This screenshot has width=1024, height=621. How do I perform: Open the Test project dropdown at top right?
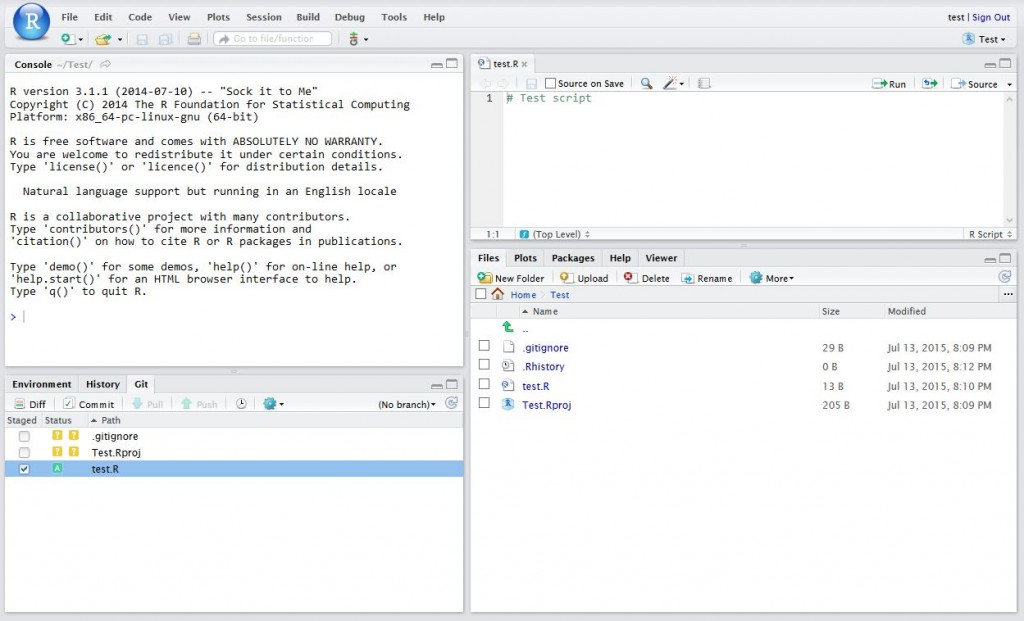(985, 38)
